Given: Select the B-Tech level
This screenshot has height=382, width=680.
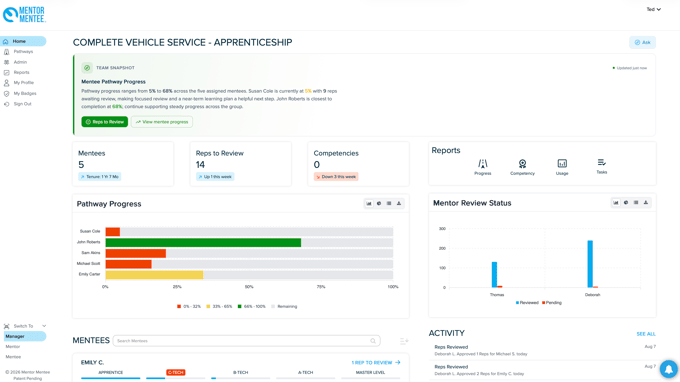Looking at the screenshot, I should 240,372.
